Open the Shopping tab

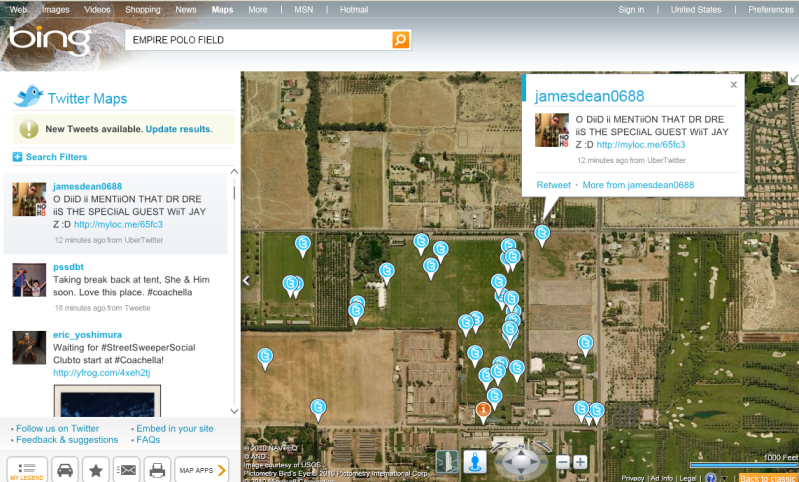tap(143, 9)
